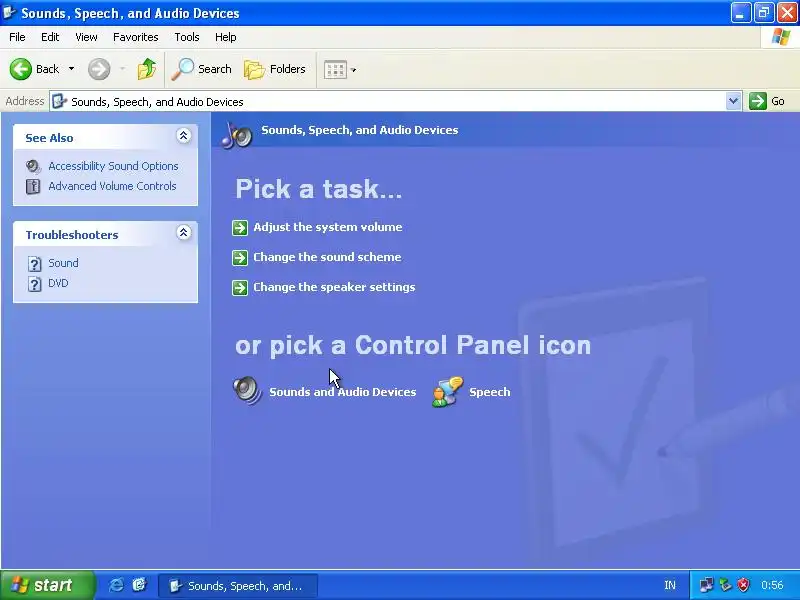800x600 pixels.
Task: Click the Advanced Volume Controls icon
Action: point(33,186)
